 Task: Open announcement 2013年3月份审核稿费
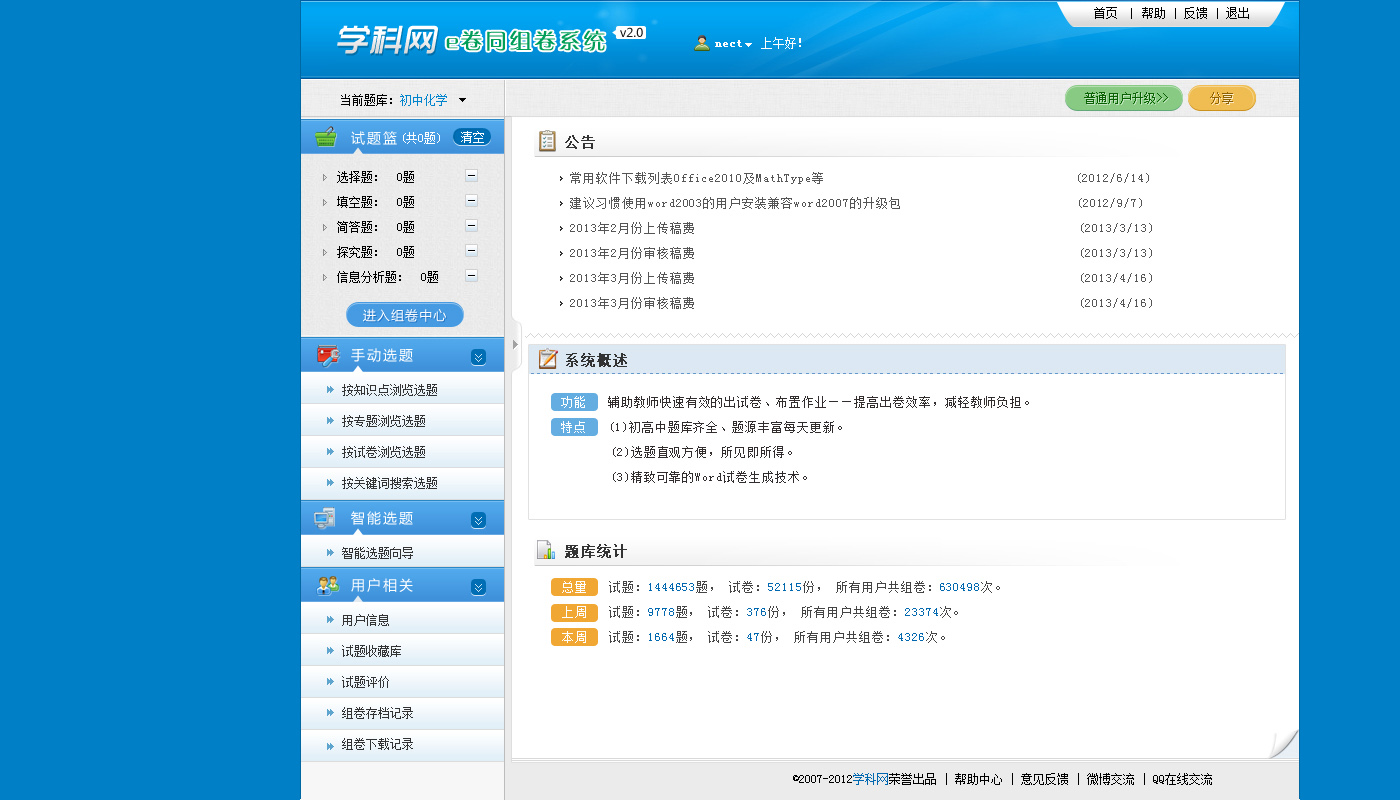click(x=632, y=303)
